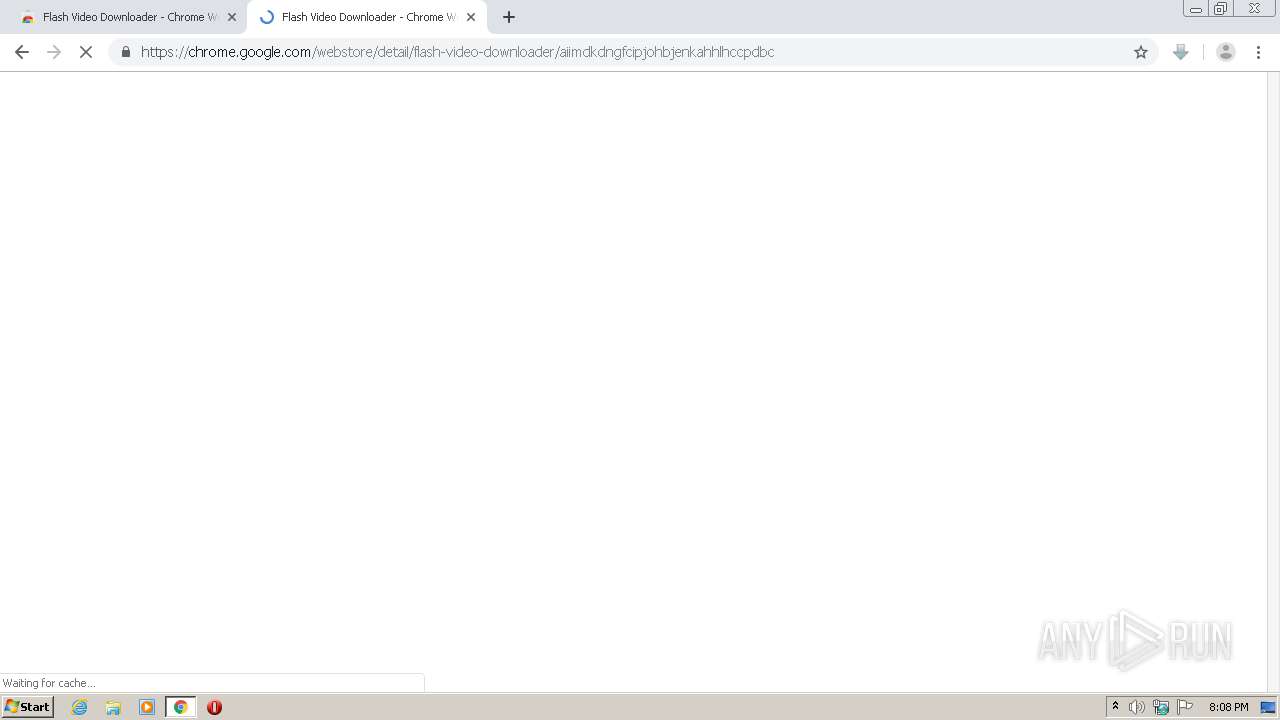
Task: Click the 8:08 PM clock
Action: click(1228, 707)
